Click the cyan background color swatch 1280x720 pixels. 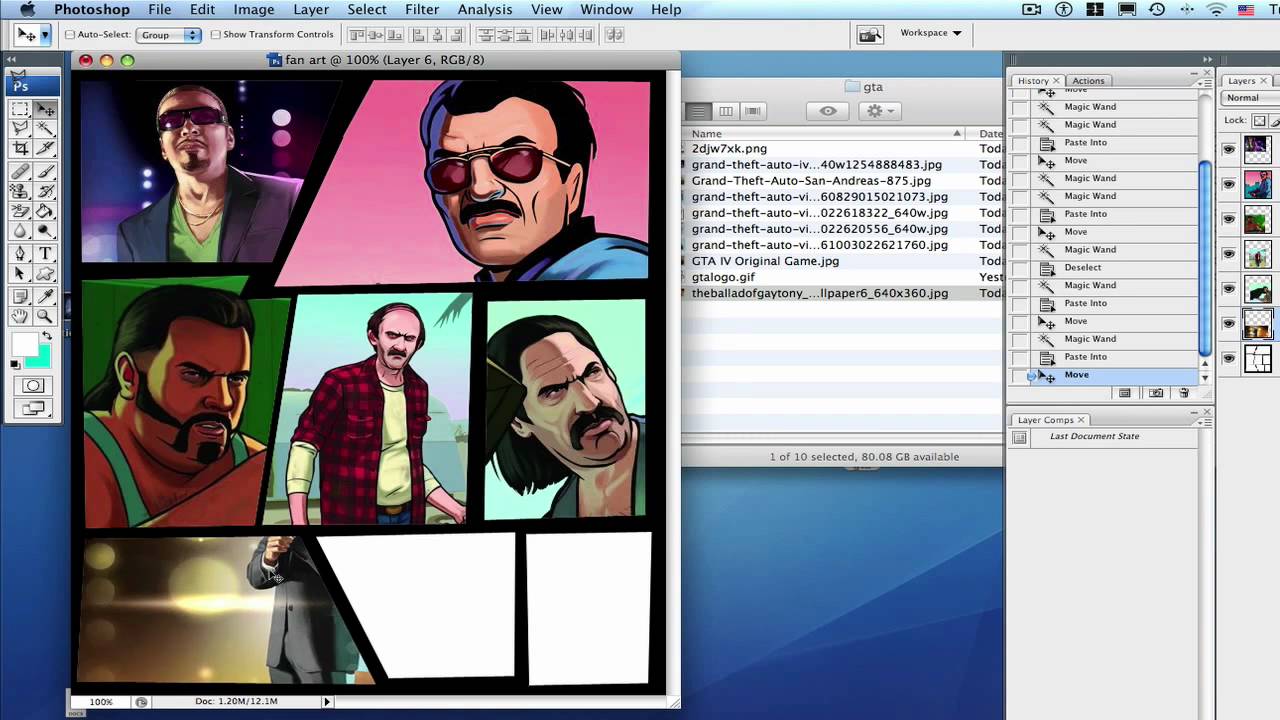(x=41, y=358)
